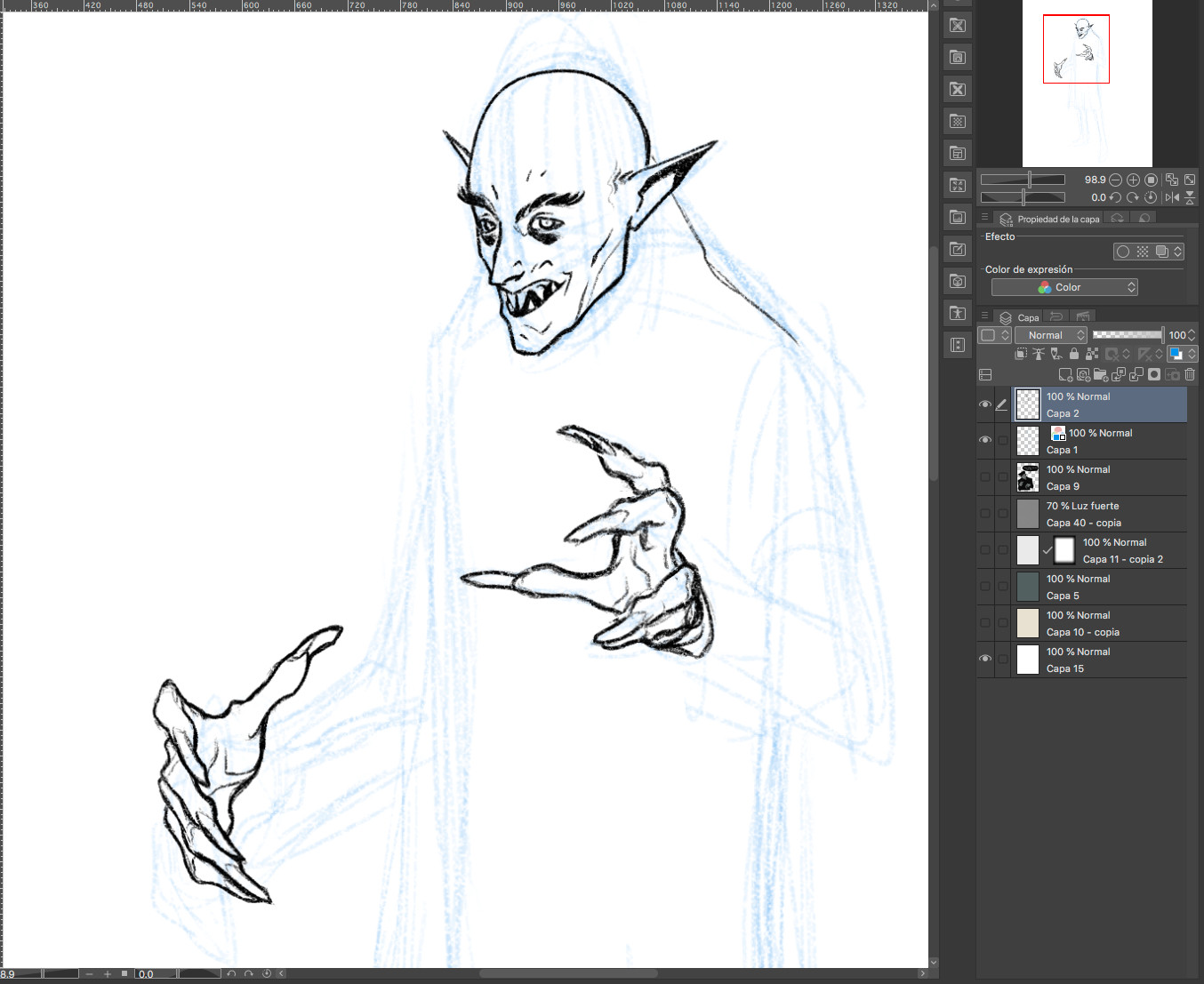The width and height of the screenshot is (1204, 984).
Task: Toggle set as draft layer
Action: coord(1056,354)
